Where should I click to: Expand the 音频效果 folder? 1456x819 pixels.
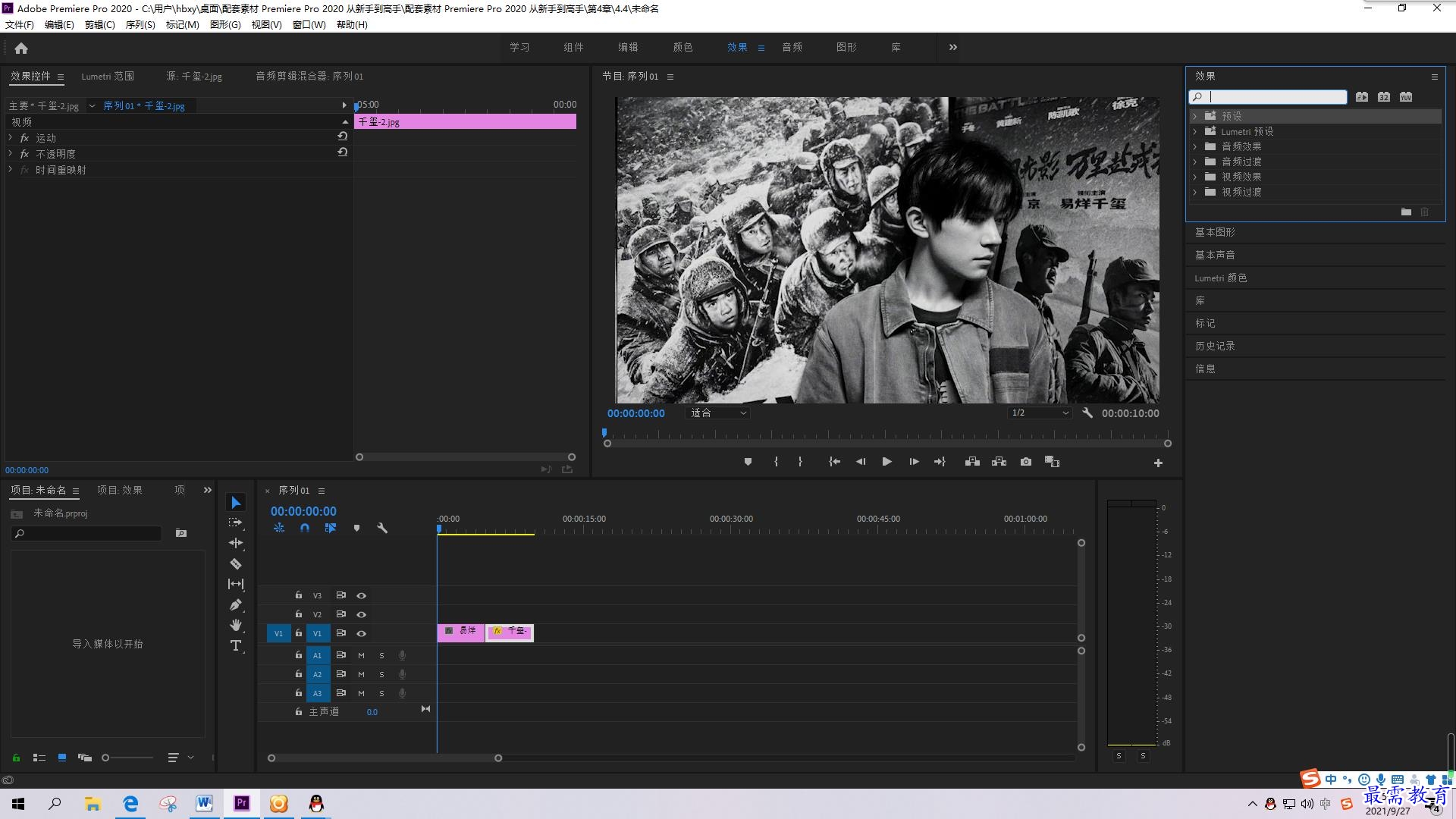1195,146
